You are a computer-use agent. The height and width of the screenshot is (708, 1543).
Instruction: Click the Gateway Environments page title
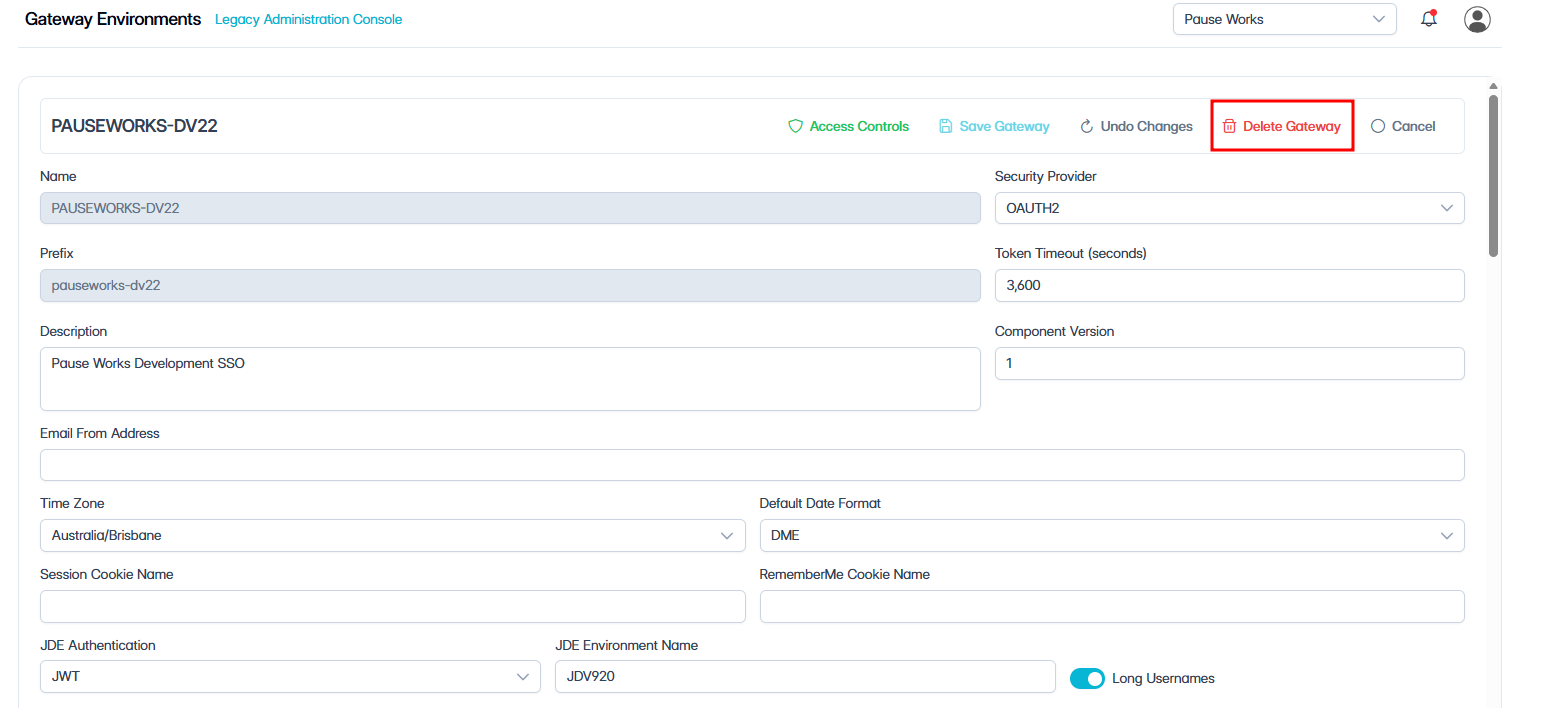coord(113,19)
